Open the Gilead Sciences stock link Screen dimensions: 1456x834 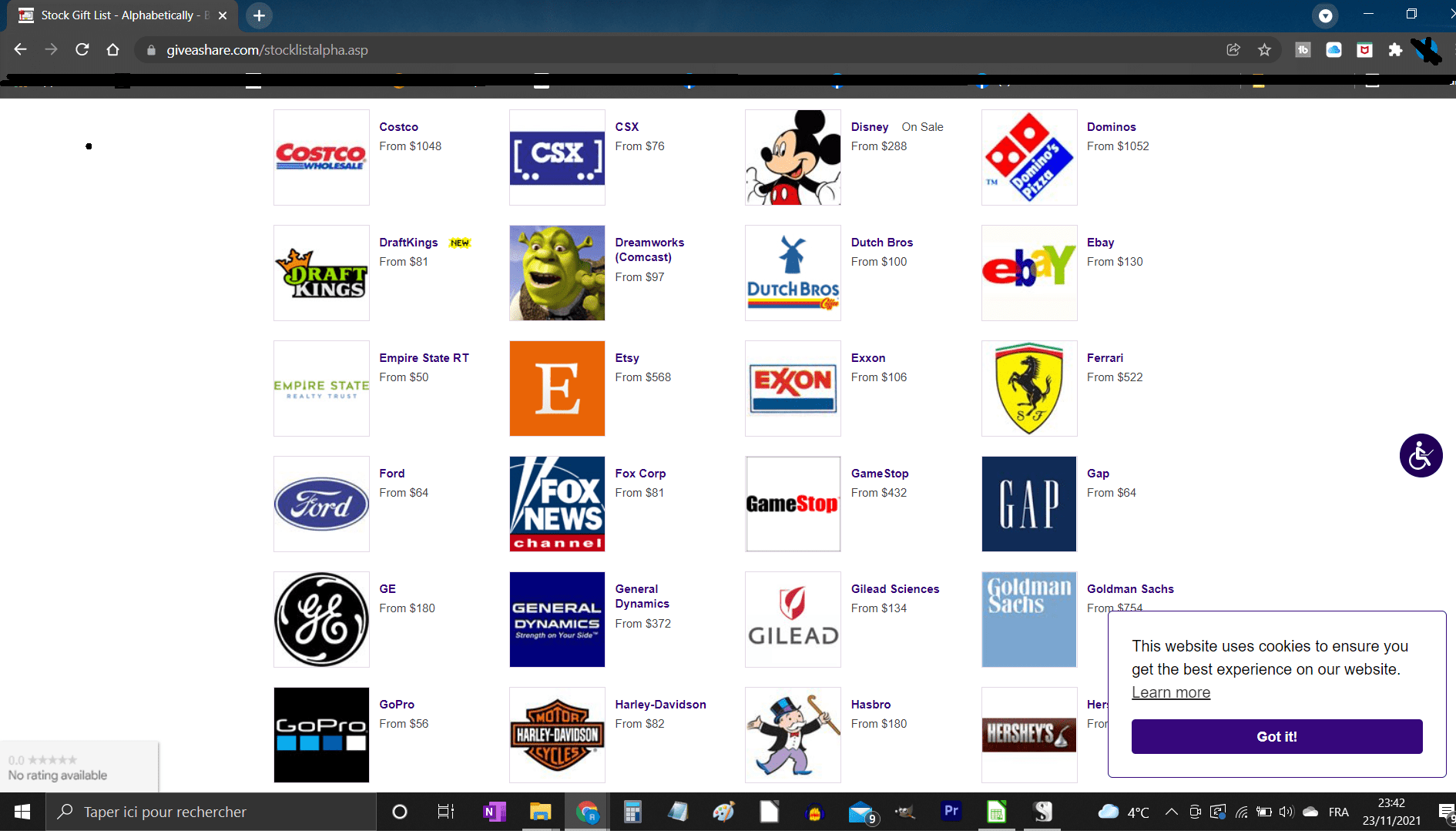coord(895,589)
